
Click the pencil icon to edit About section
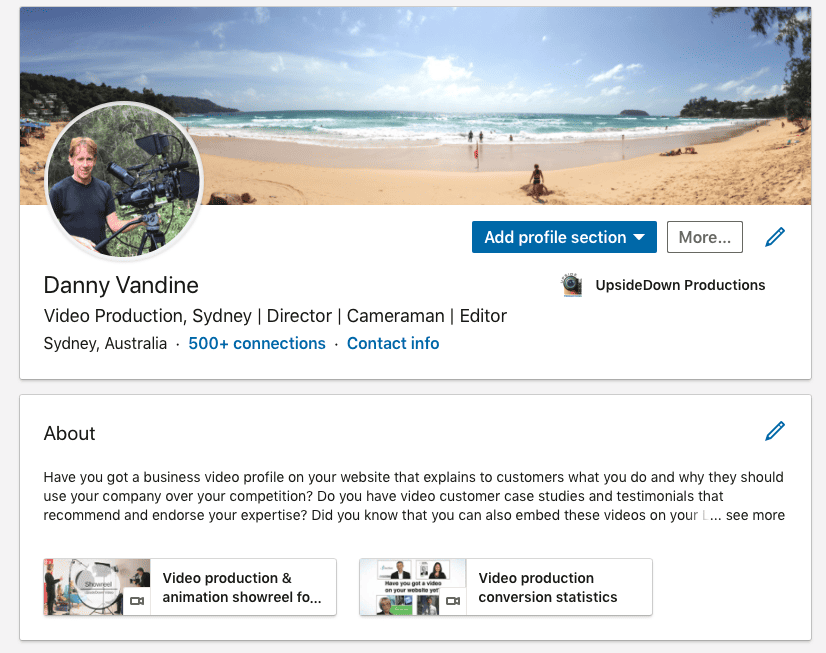(775, 431)
